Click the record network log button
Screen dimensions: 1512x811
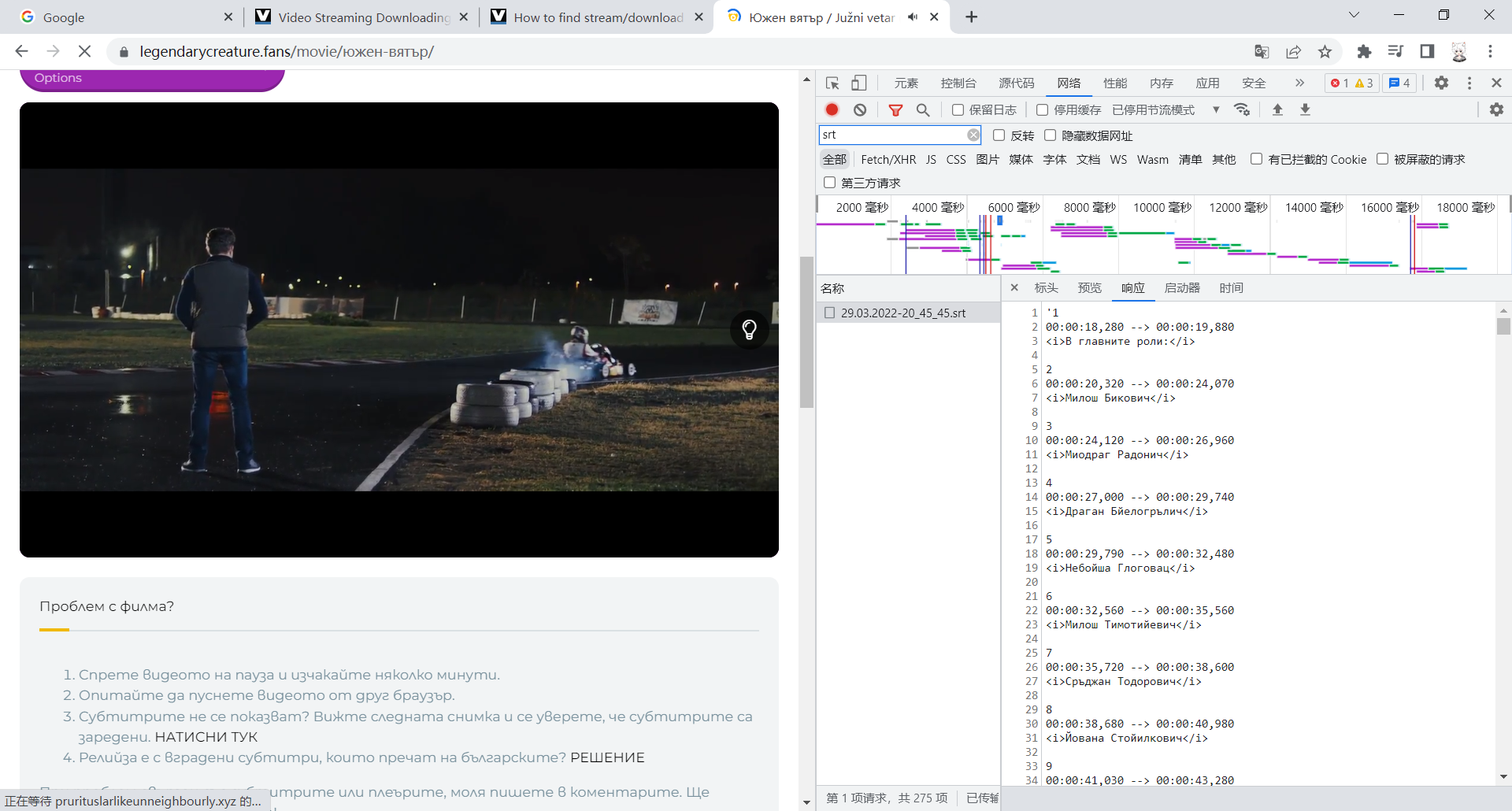pos(832,110)
